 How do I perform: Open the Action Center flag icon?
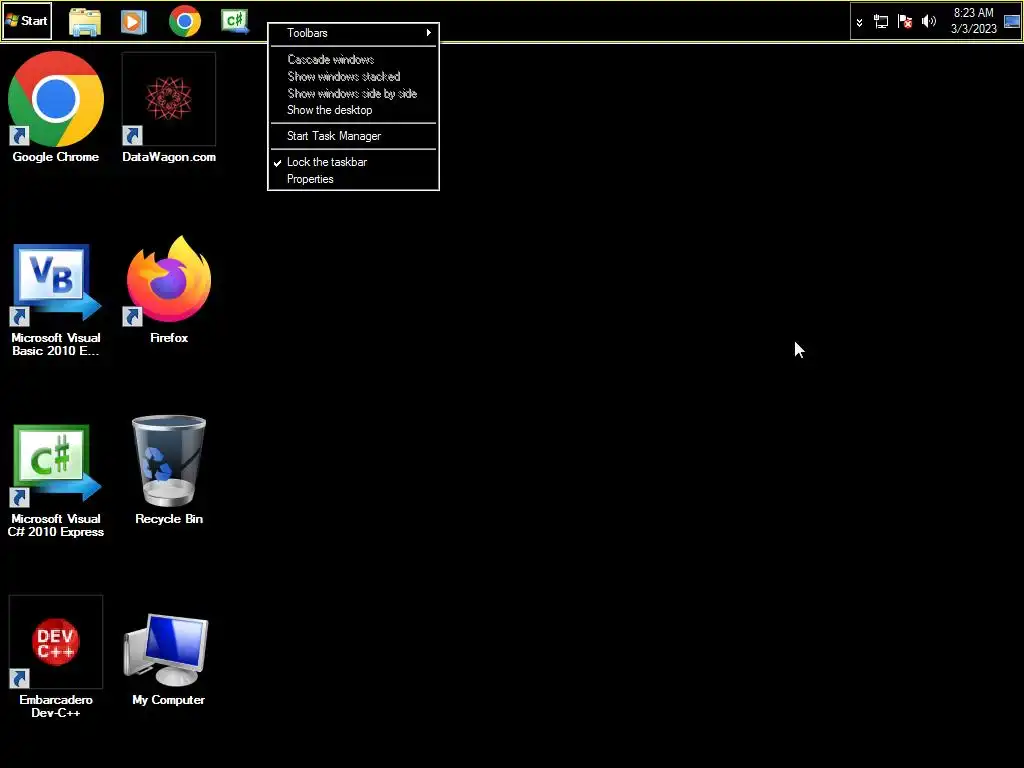click(x=905, y=22)
